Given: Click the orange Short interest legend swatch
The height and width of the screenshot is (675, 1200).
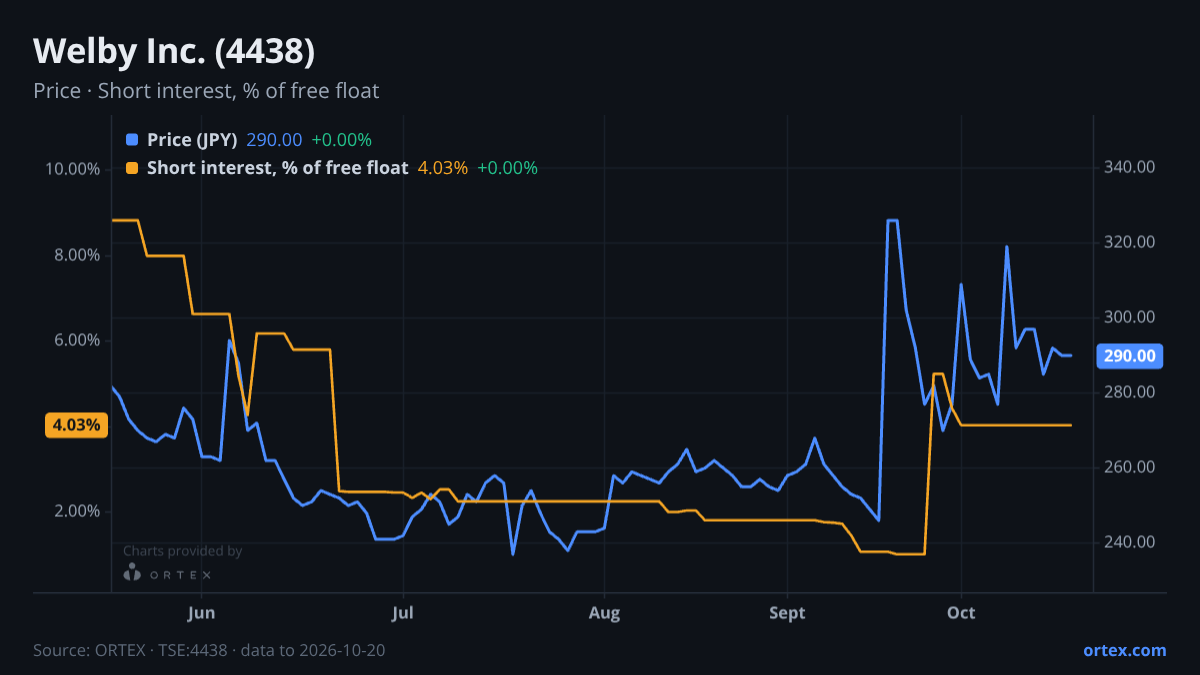Looking at the screenshot, I should (x=132, y=168).
